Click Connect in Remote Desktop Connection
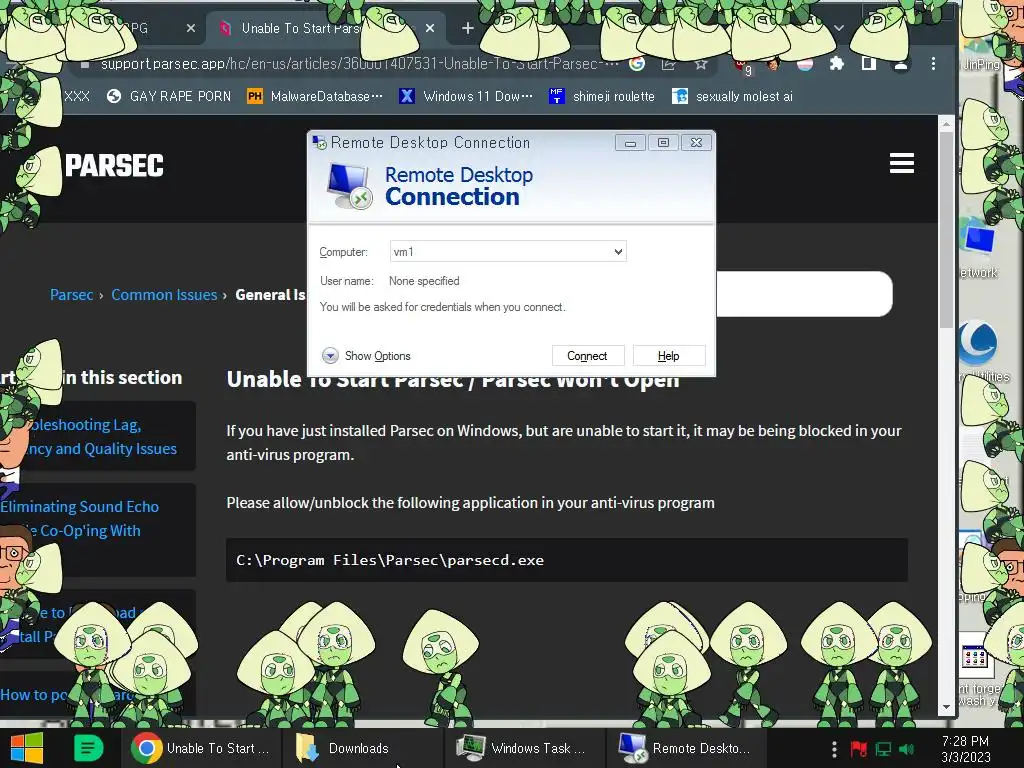The height and width of the screenshot is (768, 1024). [587, 356]
